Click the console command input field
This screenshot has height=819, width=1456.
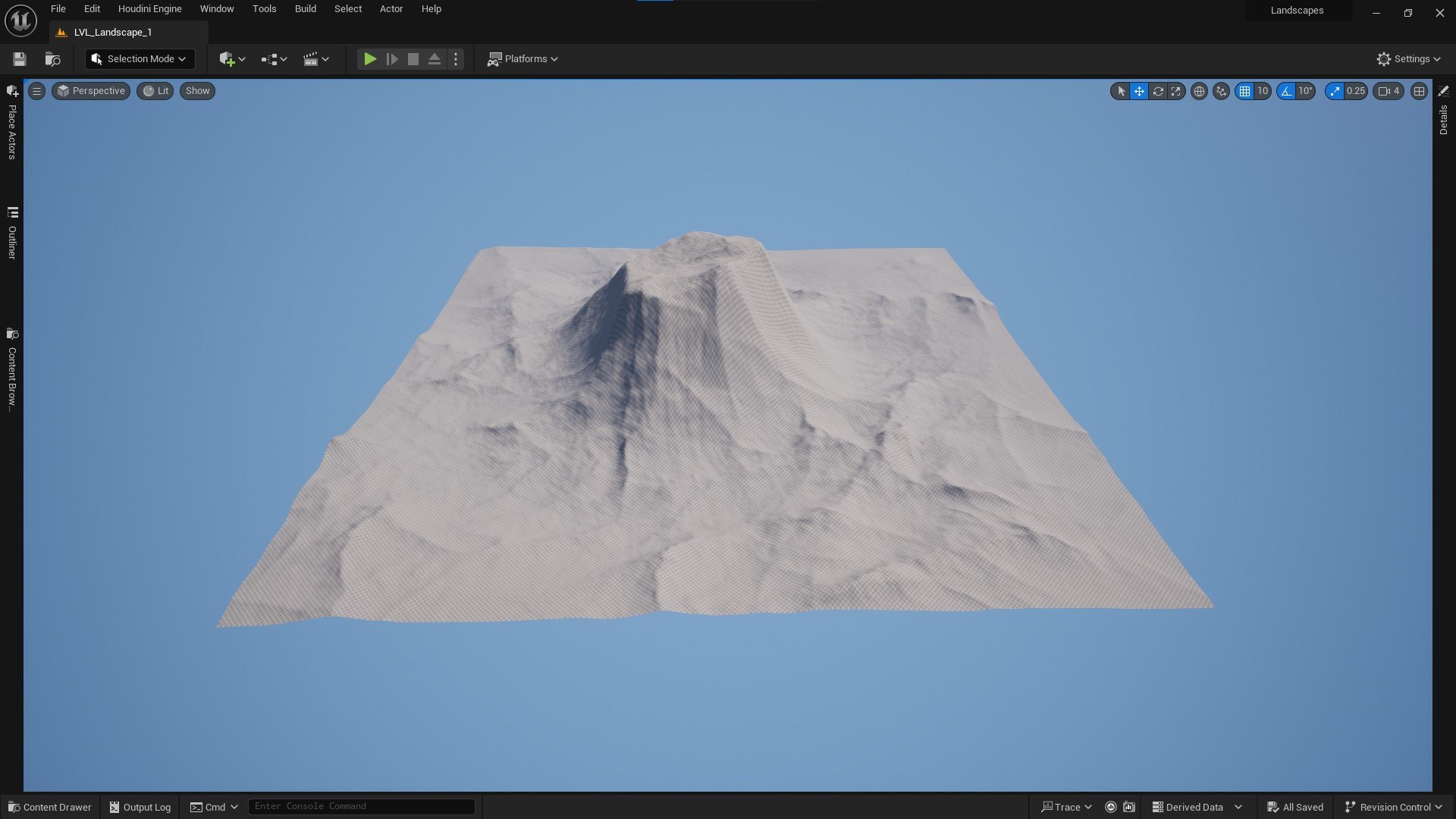[x=361, y=806]
